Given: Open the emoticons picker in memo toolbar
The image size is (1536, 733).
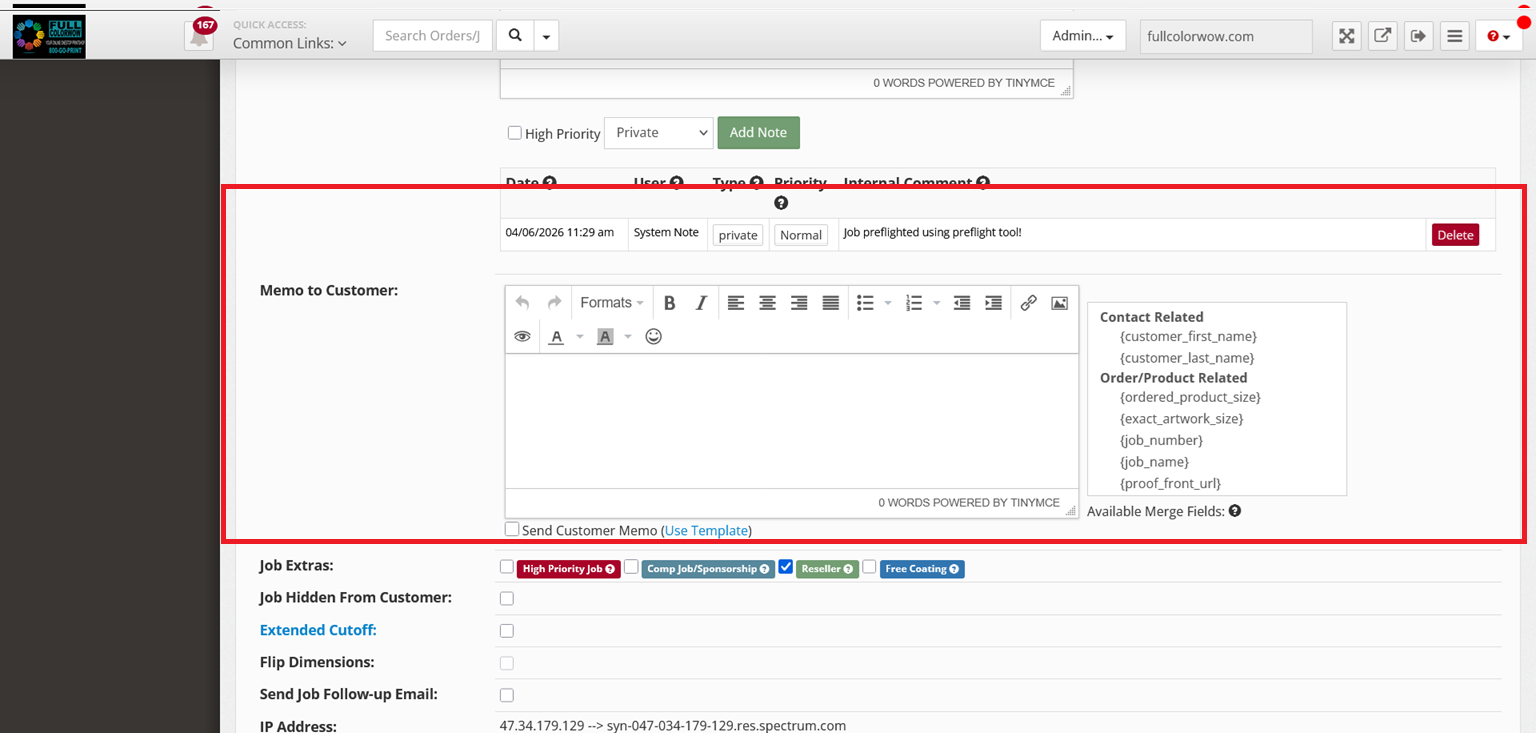Looking at the screenshot, I should point(653,337).
